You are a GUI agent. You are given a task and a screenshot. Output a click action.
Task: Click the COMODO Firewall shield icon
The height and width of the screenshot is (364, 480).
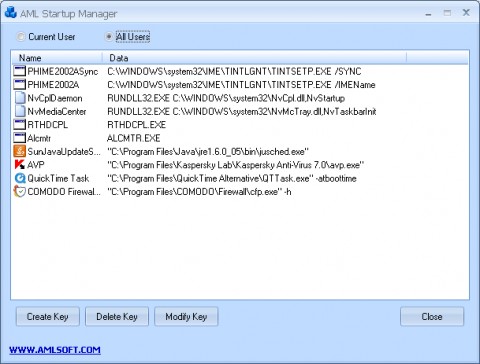20,192
